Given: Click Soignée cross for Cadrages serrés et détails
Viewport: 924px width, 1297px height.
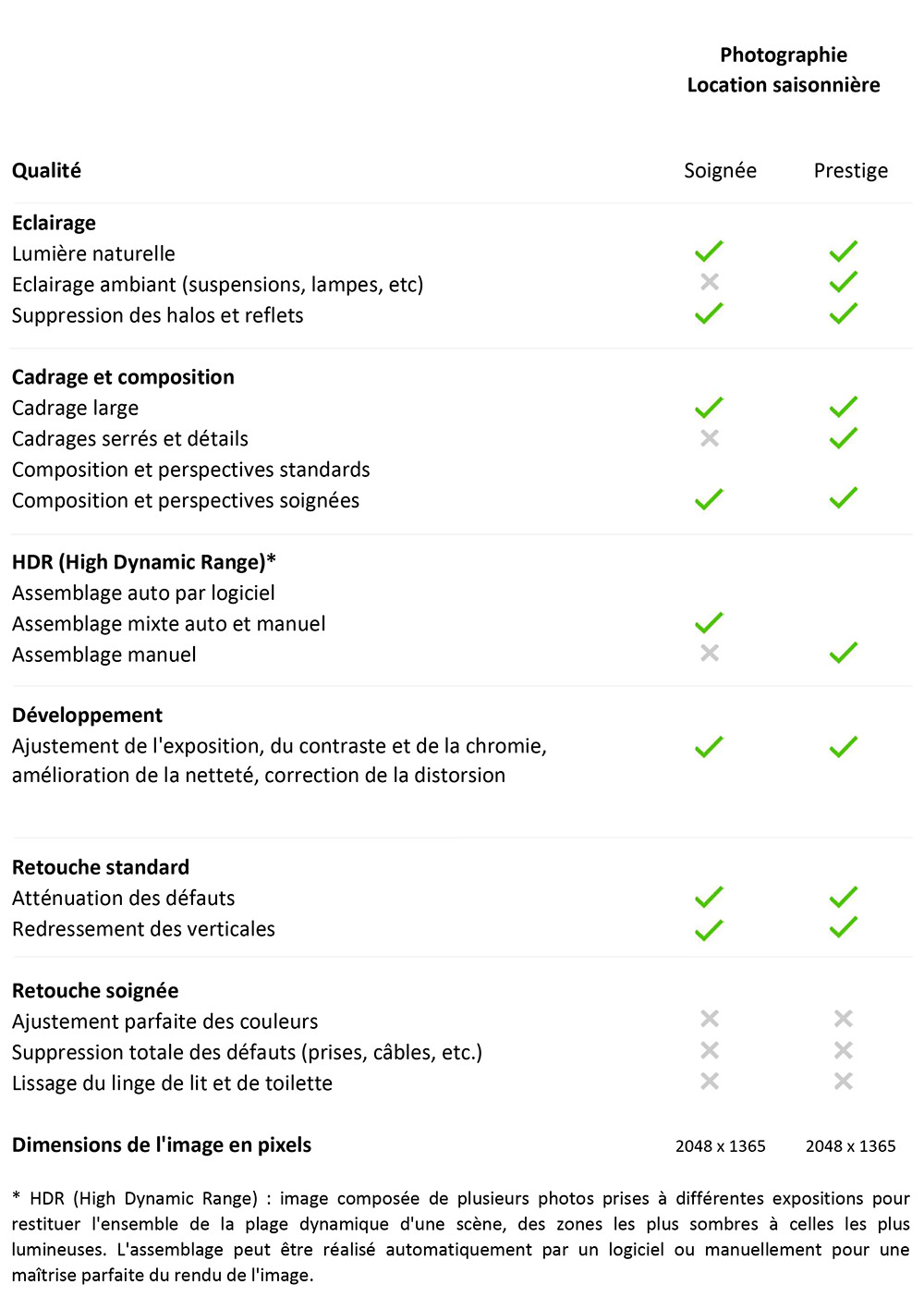Looking at the screenshot, I should coord(710,438).
